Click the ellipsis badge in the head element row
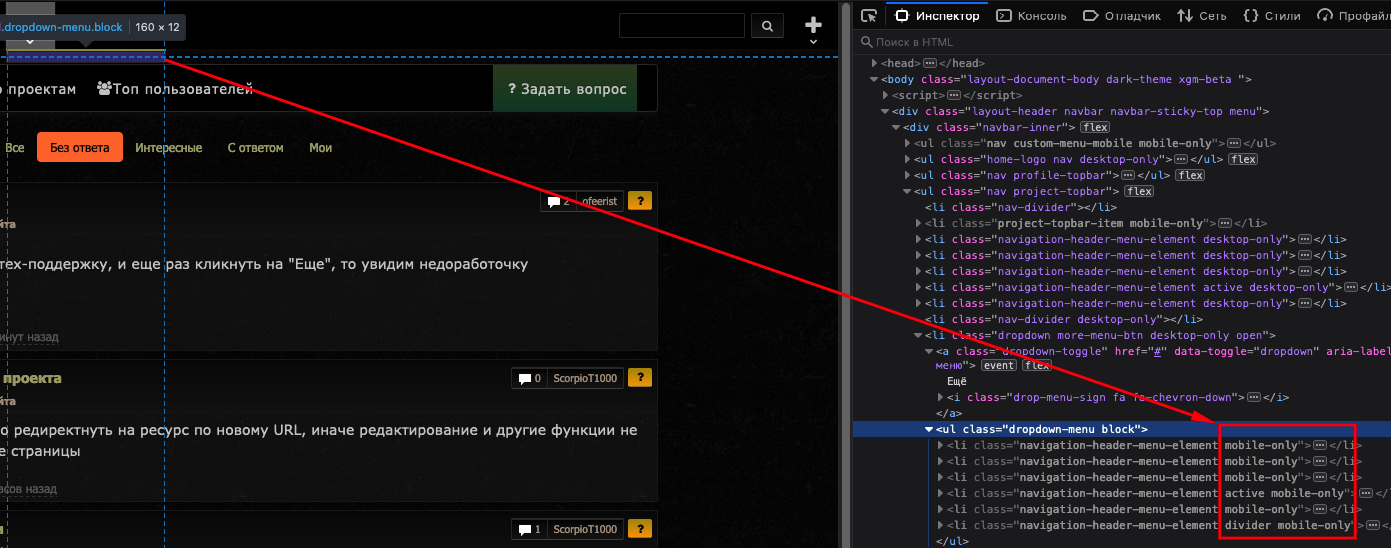Image resolution: width=1391 pixels, height=548 pixels. coord(929,63)
